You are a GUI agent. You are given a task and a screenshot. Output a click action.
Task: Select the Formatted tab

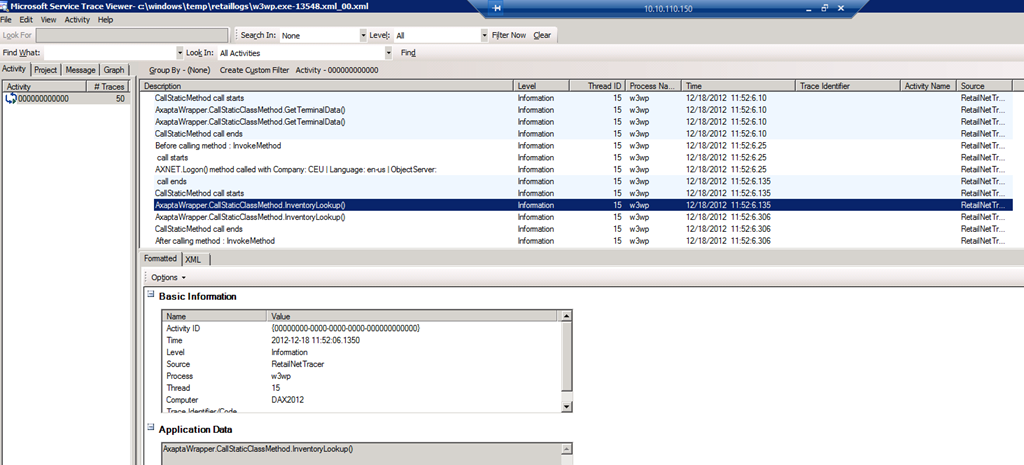click(161, 259)
